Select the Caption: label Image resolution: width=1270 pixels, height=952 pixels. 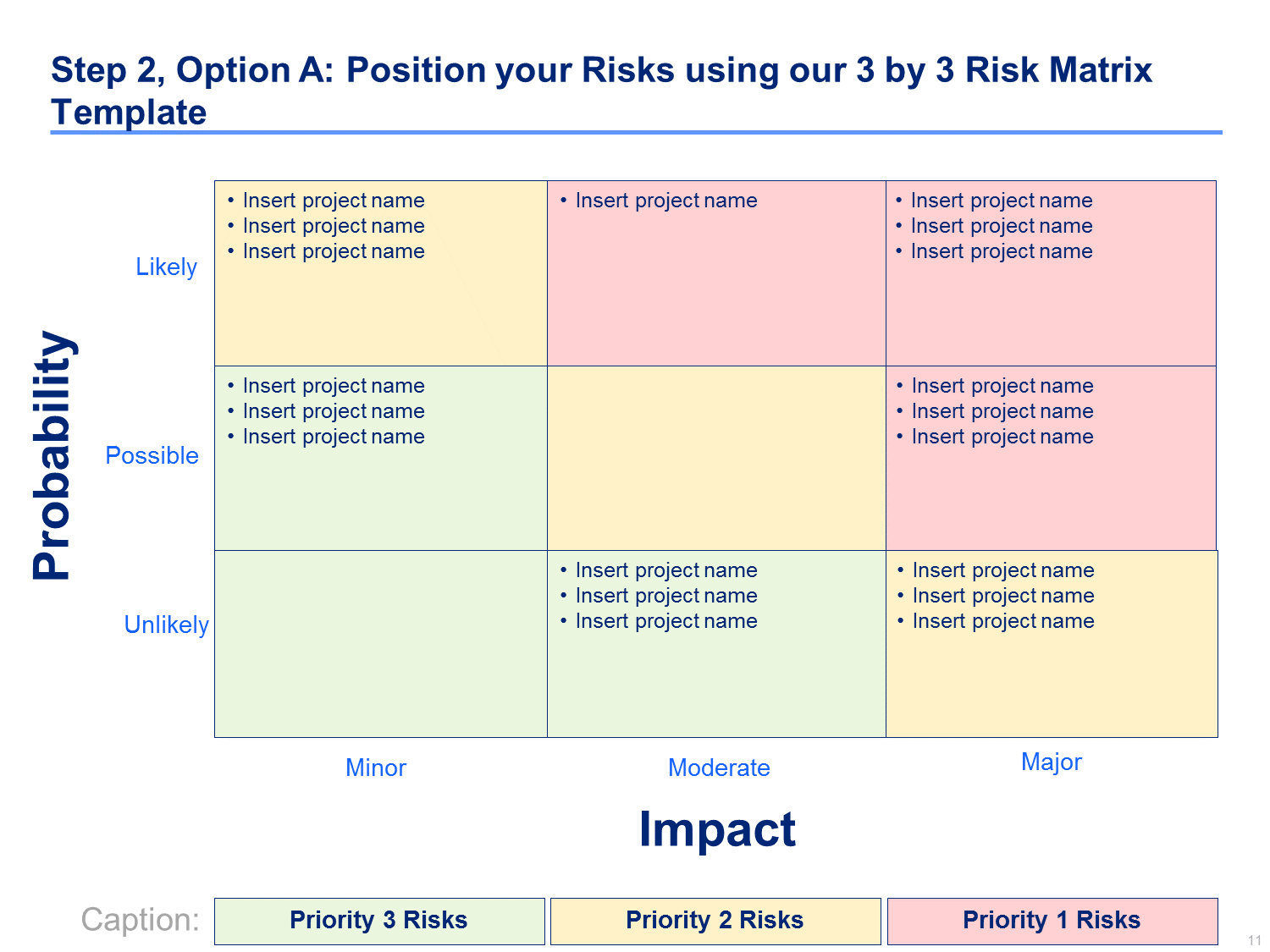pyautogui.click(x=140, y=920)
